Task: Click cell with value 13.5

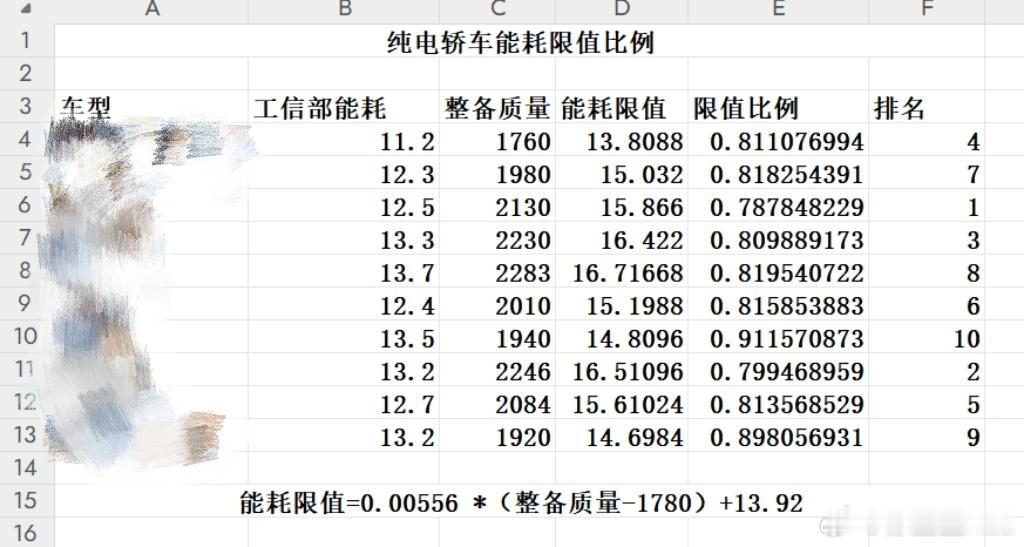Action: [x=344, y=338]
